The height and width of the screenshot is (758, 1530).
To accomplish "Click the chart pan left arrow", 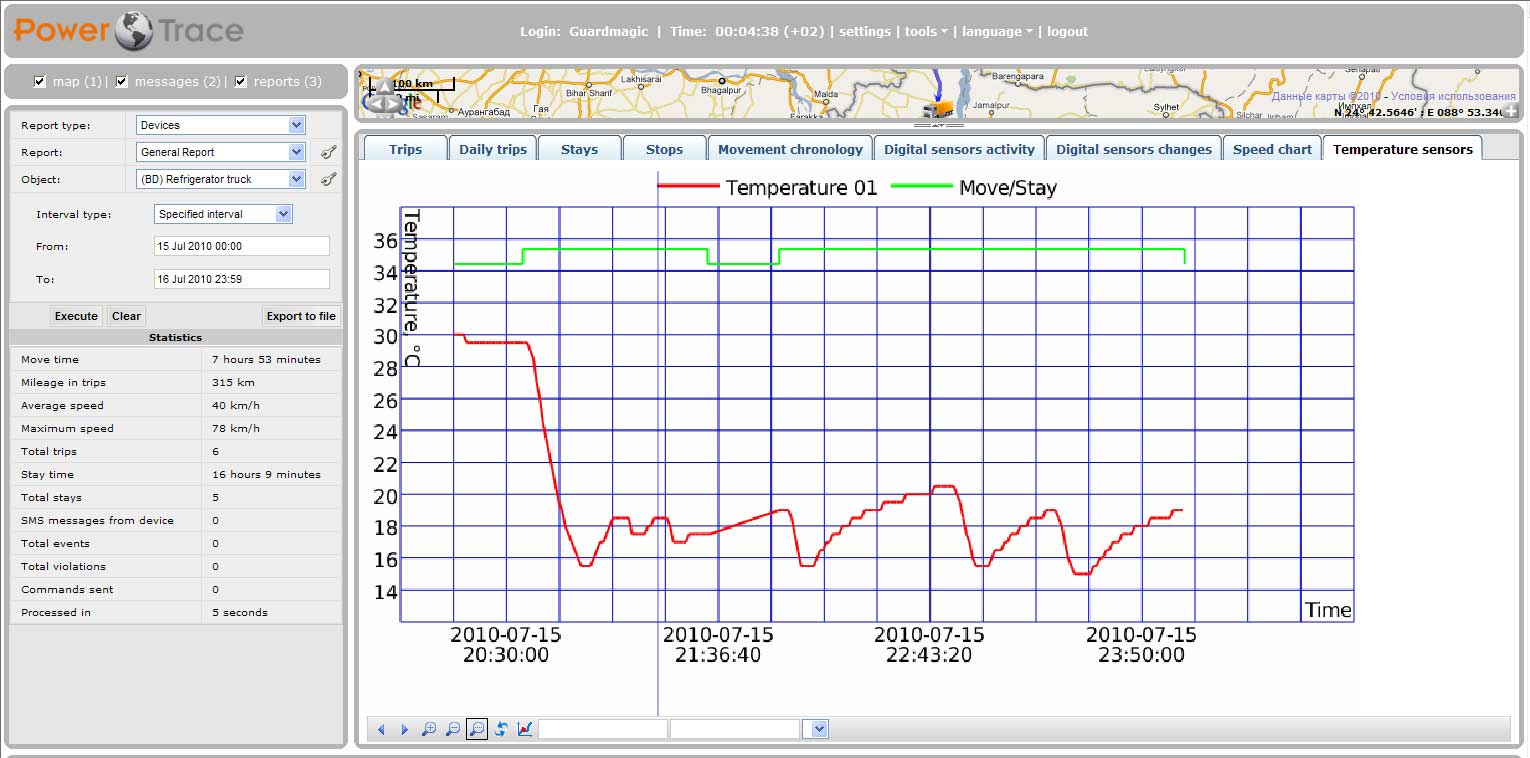I will click(x=381, y=730).
